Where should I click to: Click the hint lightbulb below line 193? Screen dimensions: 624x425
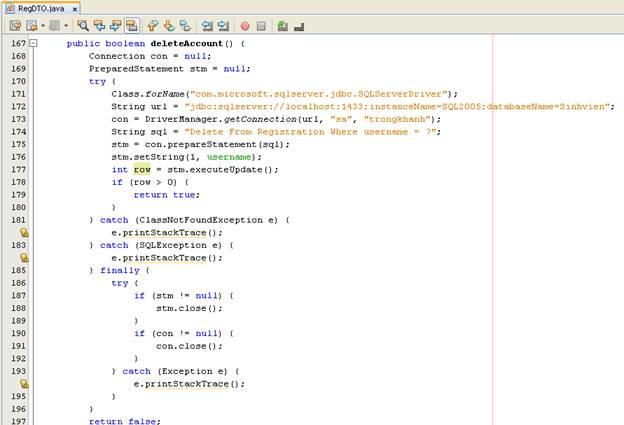click(24, 384)
